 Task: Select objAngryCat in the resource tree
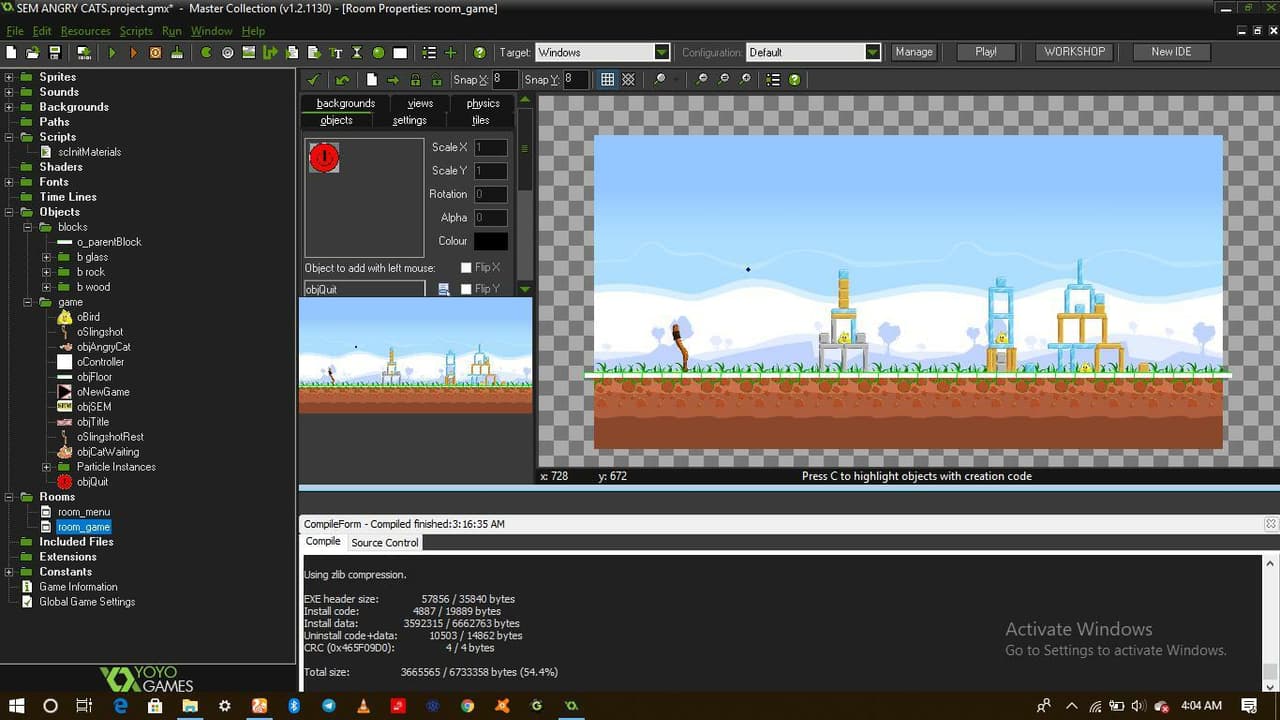click(104, 347)
